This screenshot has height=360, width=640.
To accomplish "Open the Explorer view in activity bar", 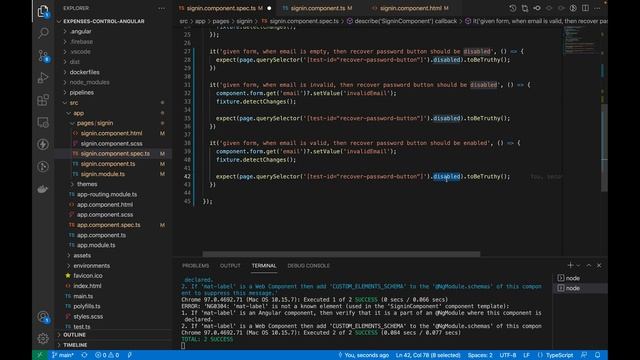I will click(x=43, y=11).
